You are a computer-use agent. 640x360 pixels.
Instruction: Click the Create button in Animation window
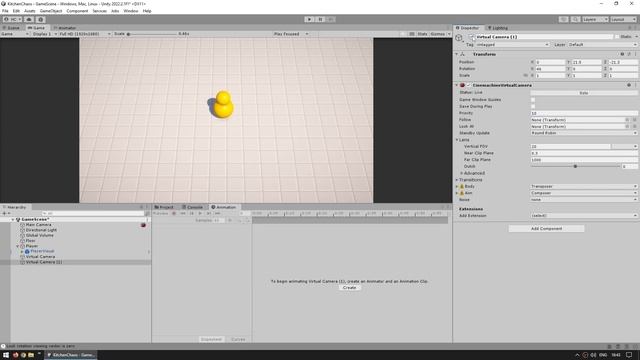[349, 288]
